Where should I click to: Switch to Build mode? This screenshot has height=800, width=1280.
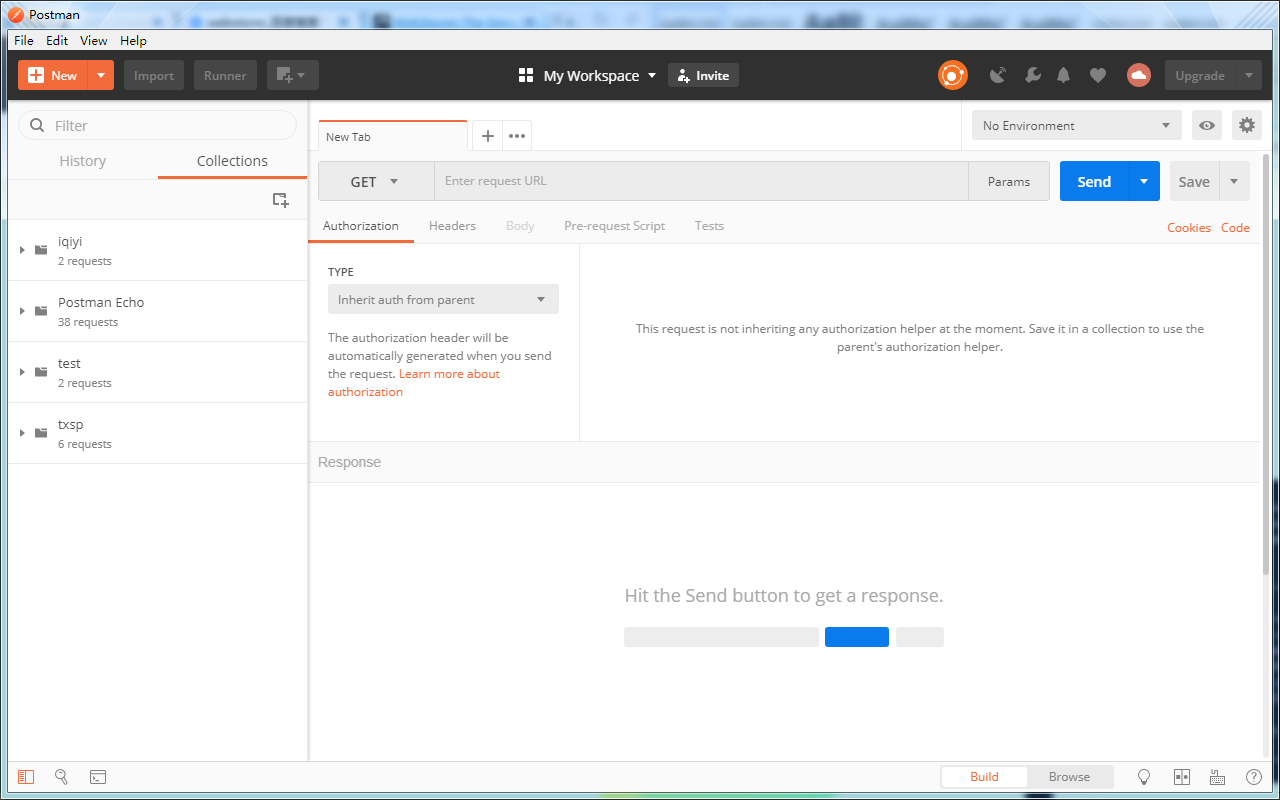[984, 777]
